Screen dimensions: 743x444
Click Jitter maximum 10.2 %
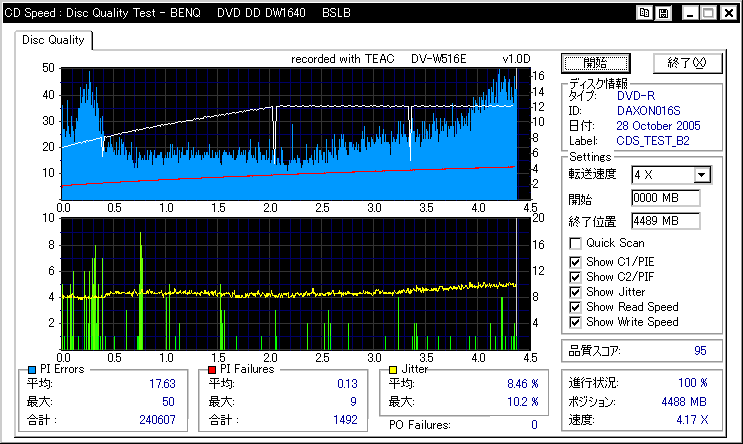pos(523,402)
